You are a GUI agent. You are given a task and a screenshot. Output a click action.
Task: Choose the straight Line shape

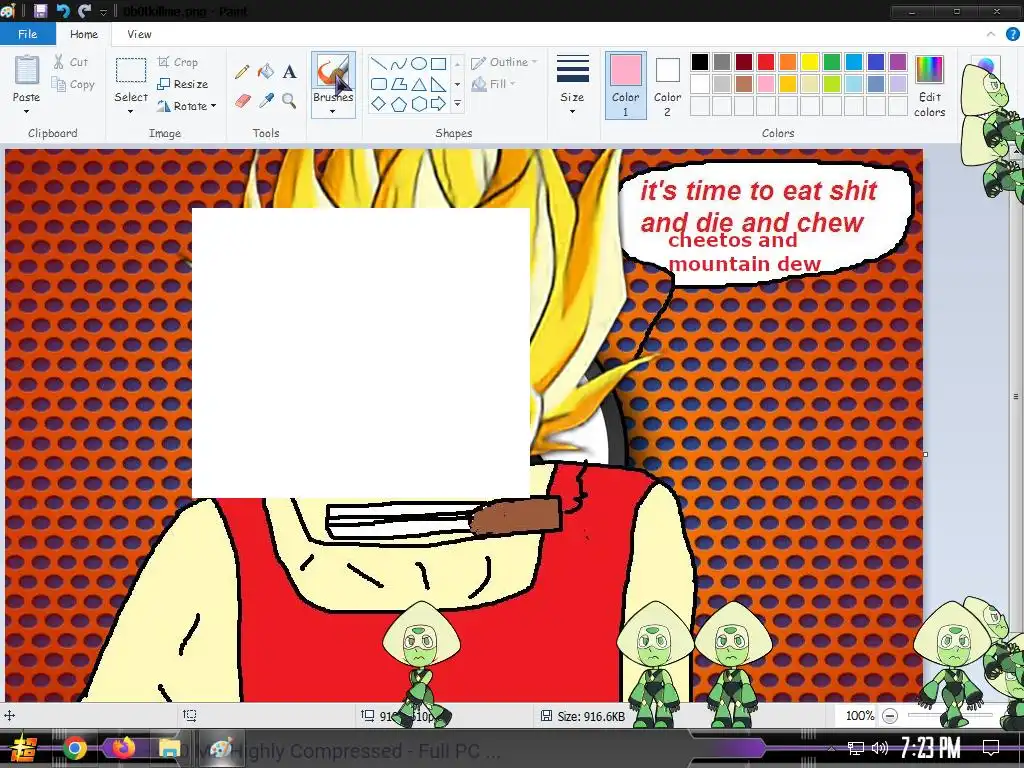point(378,63)
